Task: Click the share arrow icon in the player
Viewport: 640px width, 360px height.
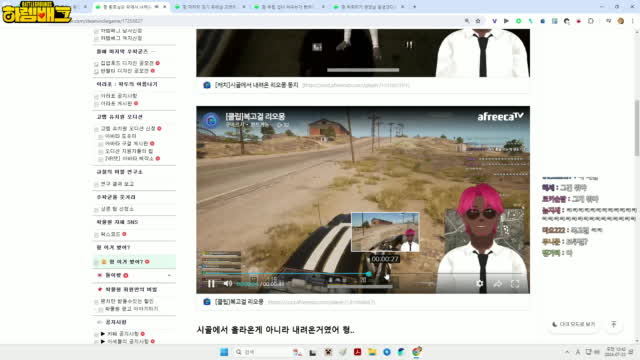Action: pyautogui.click(x=498, y=284)
